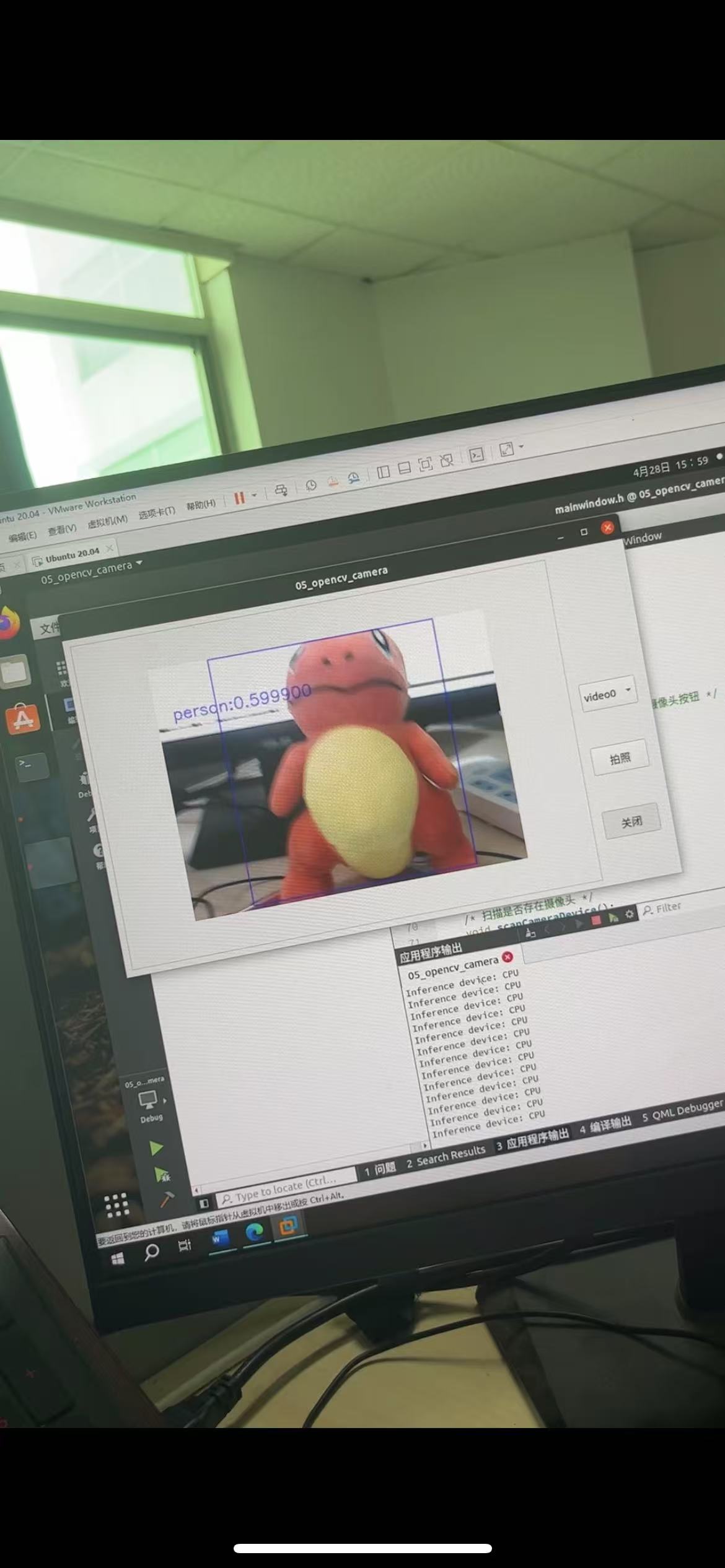Show Applications grid in Ubuntu dock
725x1568 pixels.
116,1205
